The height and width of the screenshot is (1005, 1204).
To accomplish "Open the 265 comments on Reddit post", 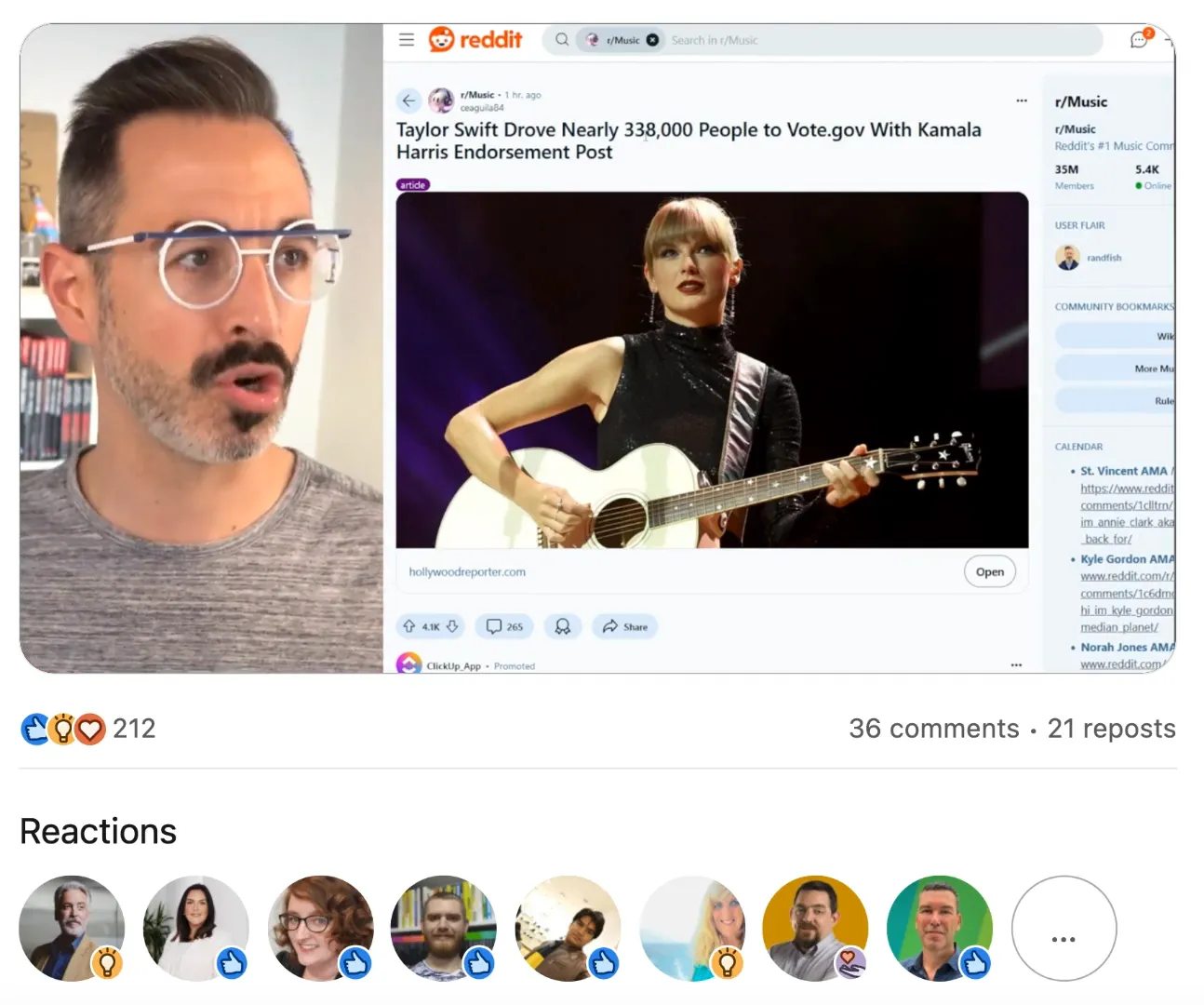I will coord(504,626).
